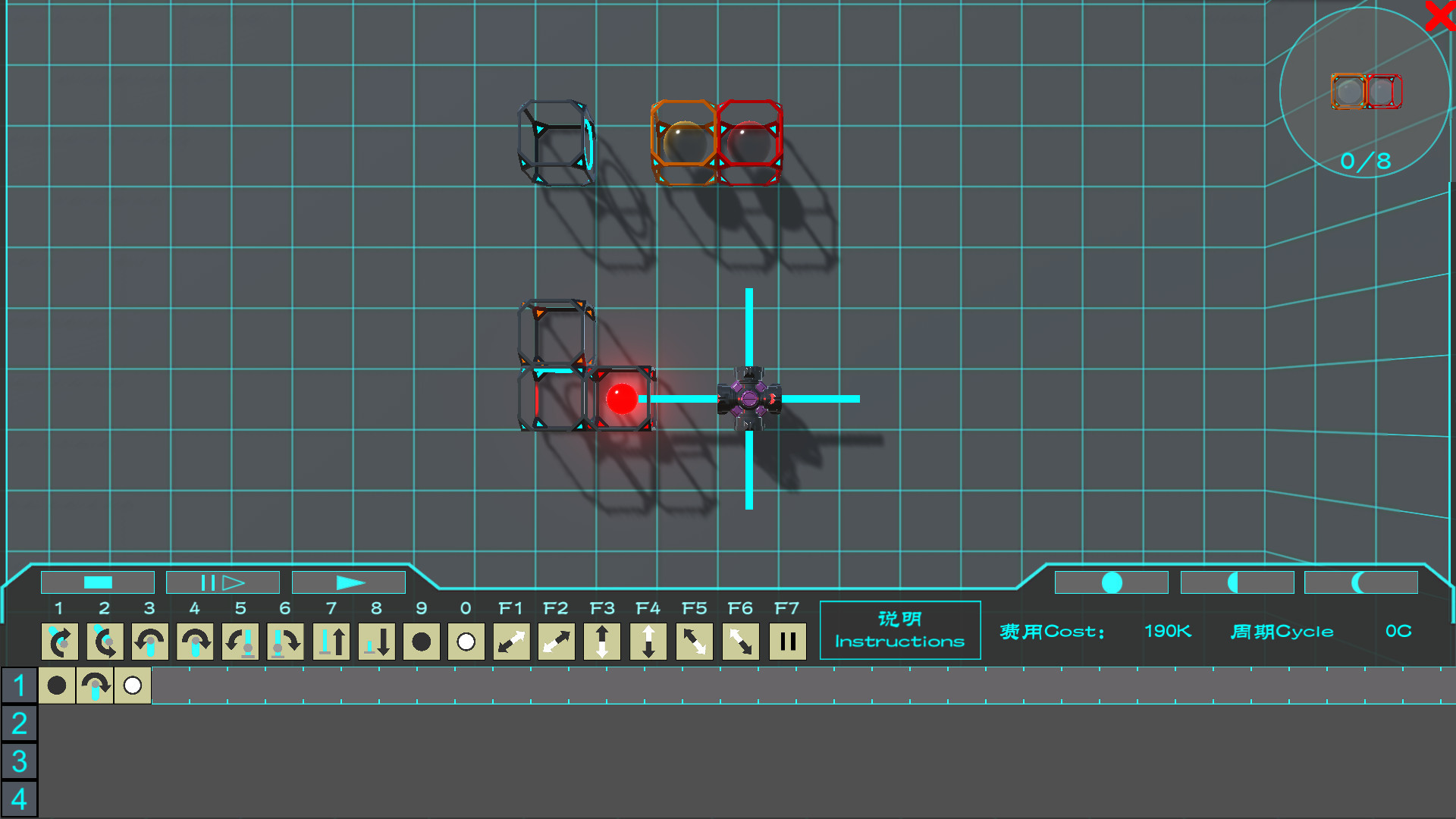Click the crescent view button
This screenshot has height=819, width=1456.
[1361, 582]
